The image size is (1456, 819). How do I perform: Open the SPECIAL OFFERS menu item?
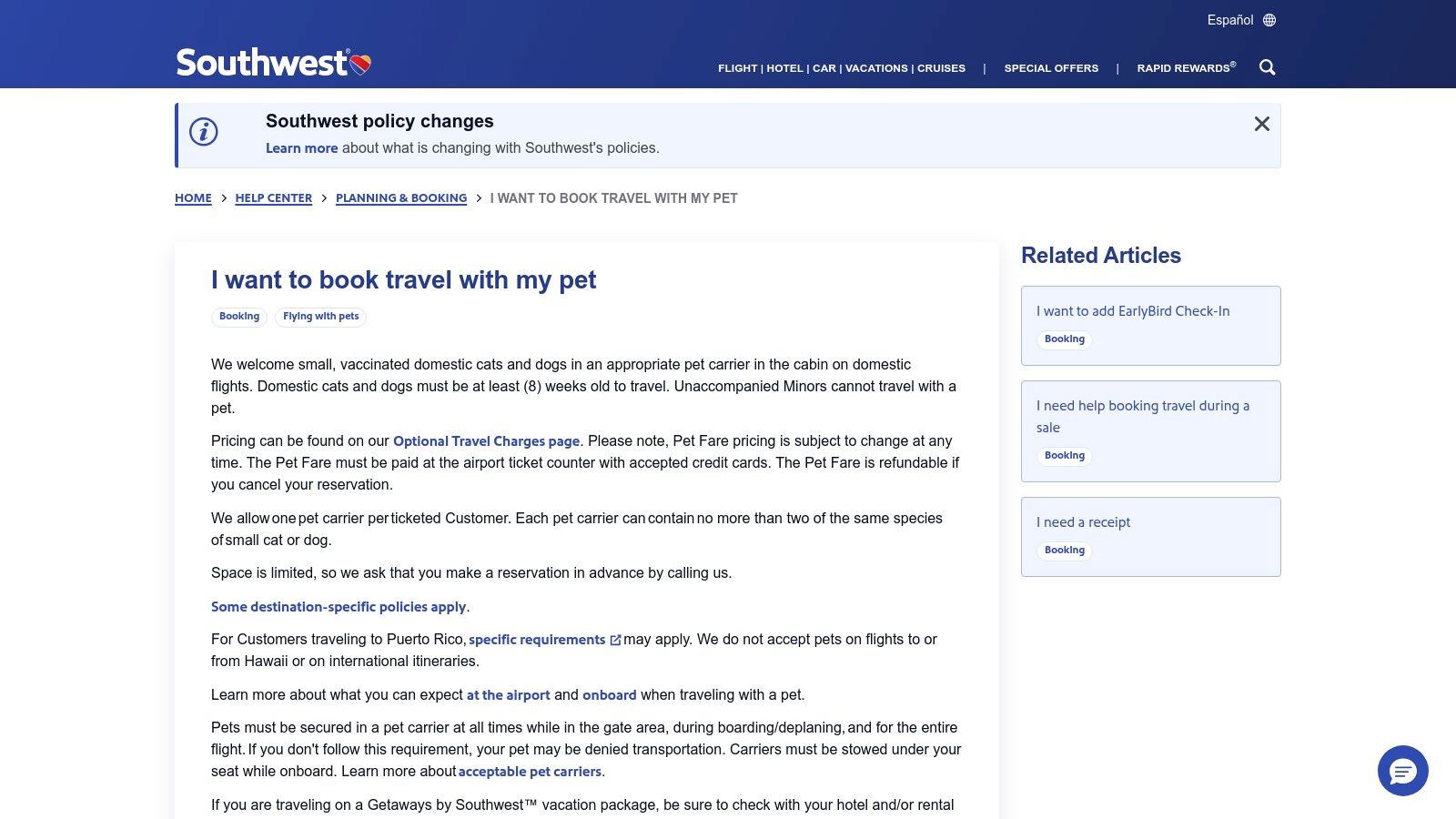(1051, 67)
